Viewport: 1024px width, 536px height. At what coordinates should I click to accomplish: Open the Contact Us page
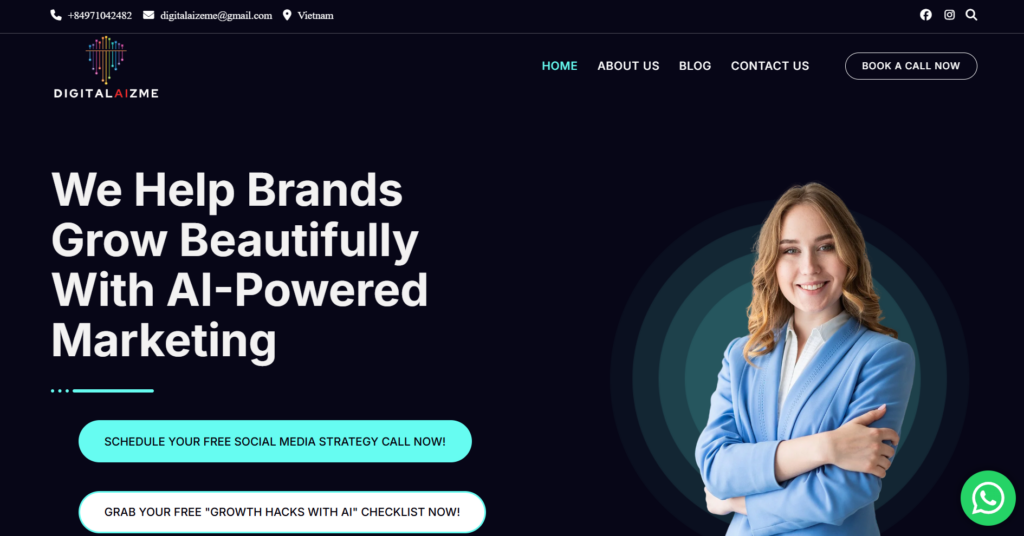tap(770, 66)
